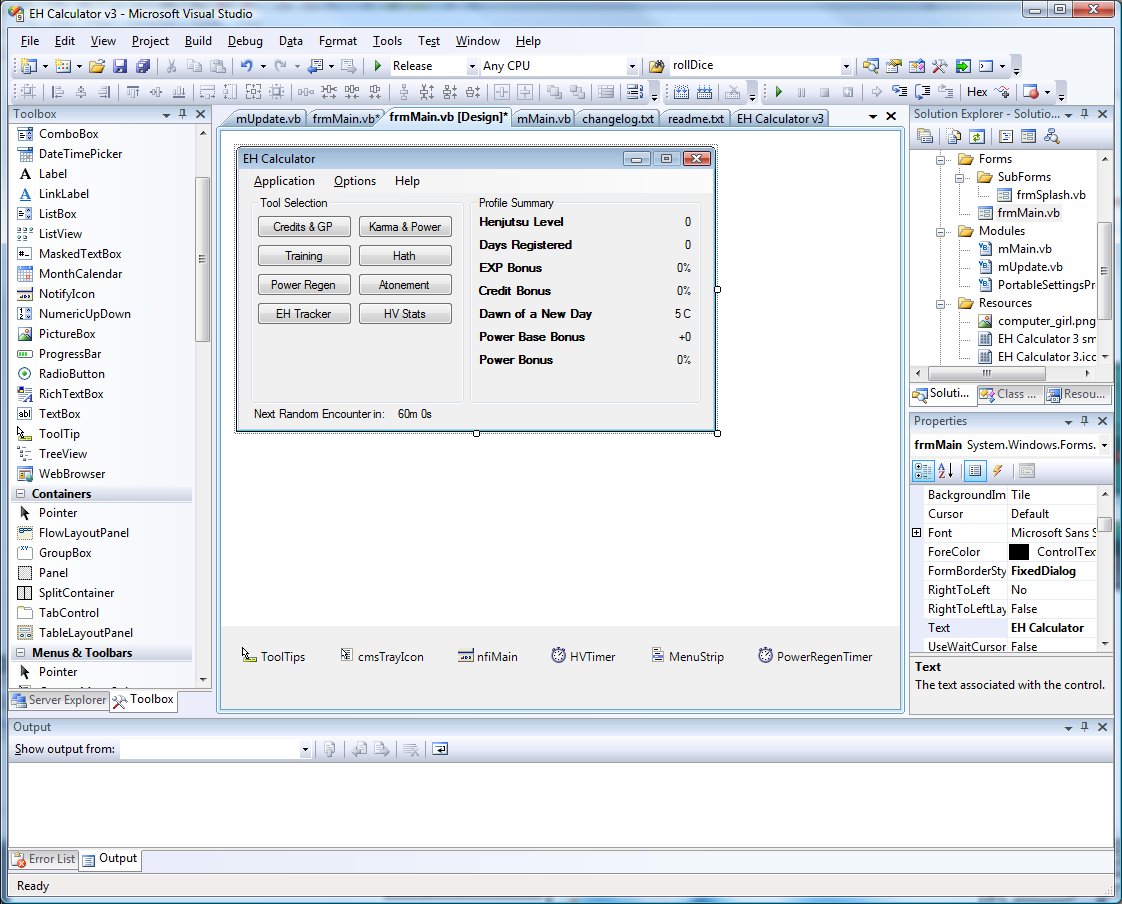Click the Make Same Size layout icon
This screenshot has height=904, width=1122.
pos(253,92)
